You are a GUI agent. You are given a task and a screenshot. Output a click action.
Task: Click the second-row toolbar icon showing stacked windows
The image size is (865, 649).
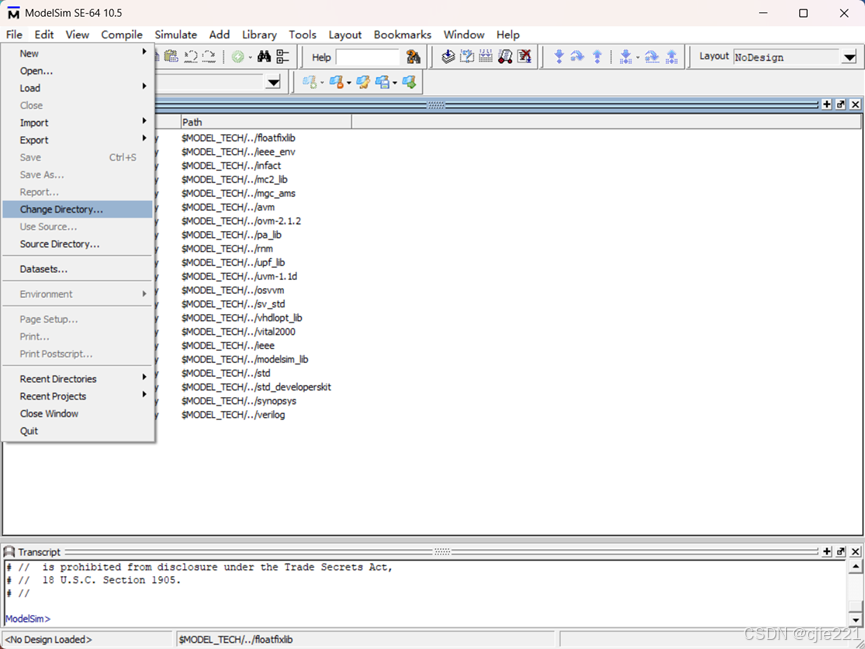(382, 82)
